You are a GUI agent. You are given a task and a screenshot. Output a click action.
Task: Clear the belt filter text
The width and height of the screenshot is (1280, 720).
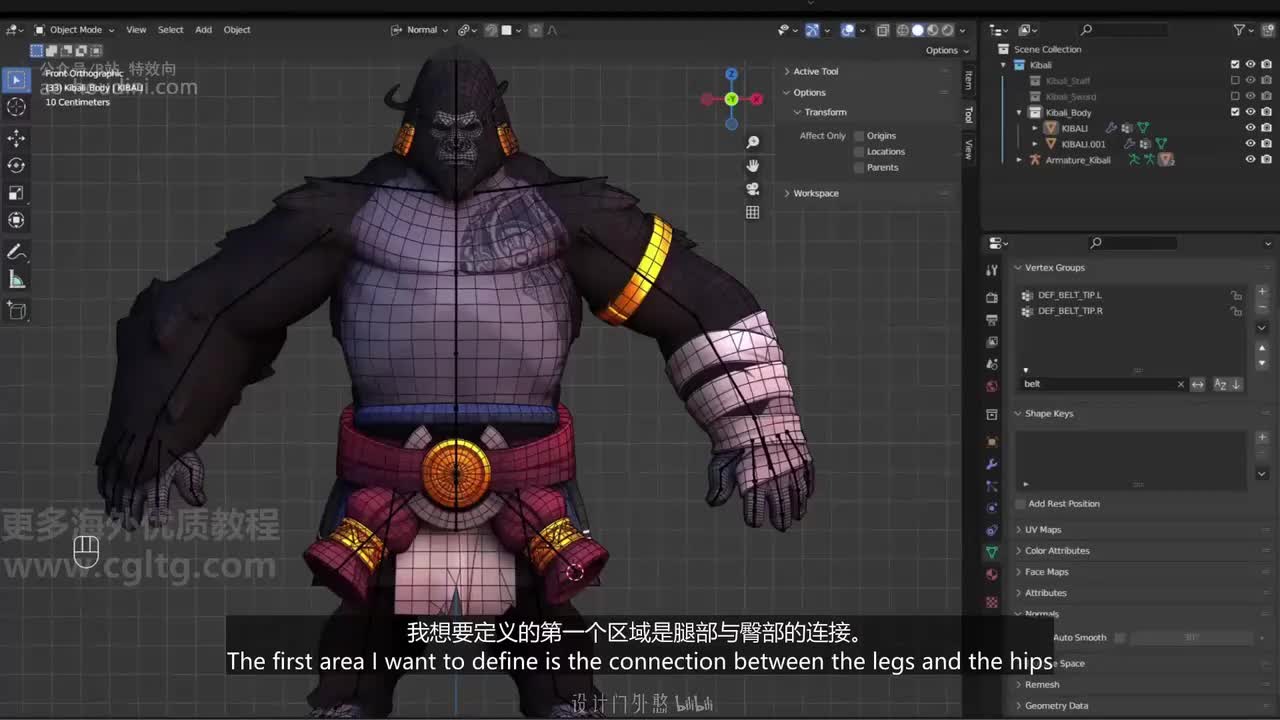coord(1180,384)
